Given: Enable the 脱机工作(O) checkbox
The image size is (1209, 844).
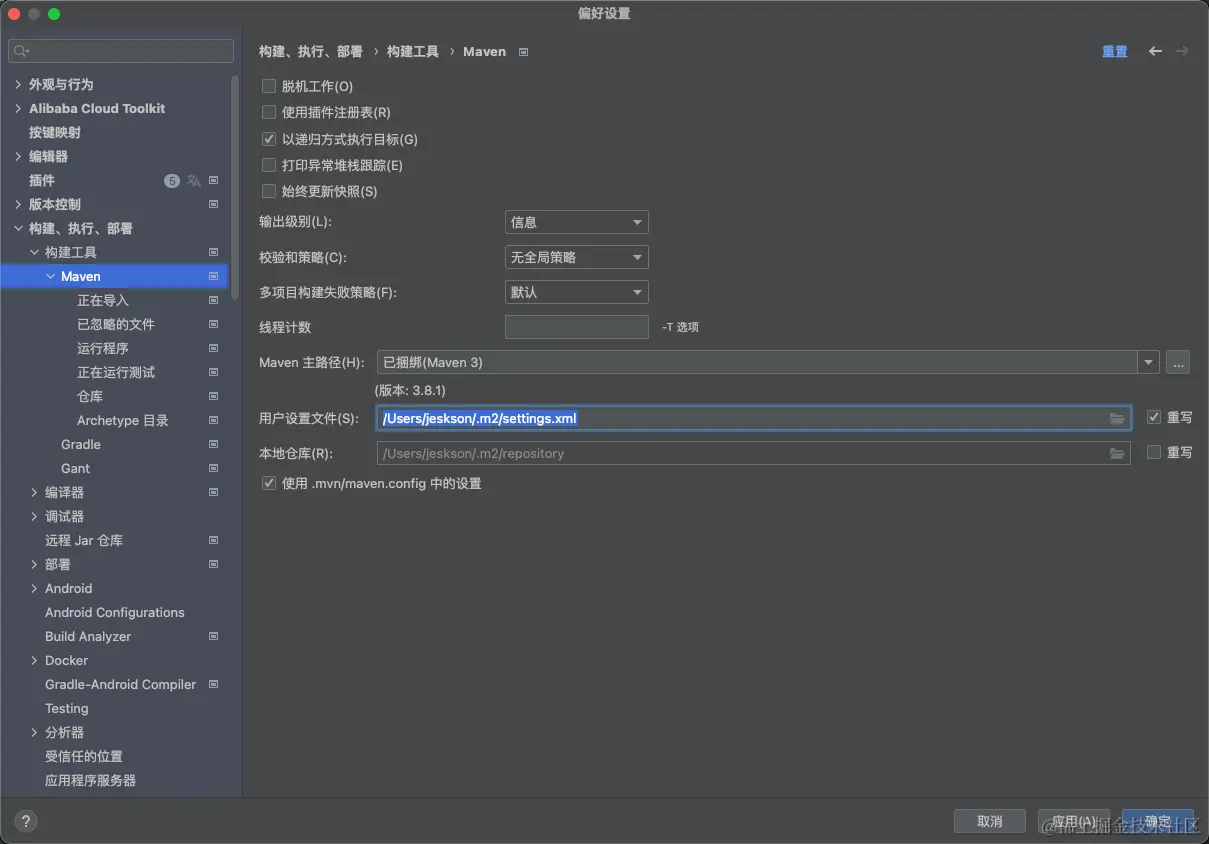Looking at the screenshot, I should click(268, 87).
